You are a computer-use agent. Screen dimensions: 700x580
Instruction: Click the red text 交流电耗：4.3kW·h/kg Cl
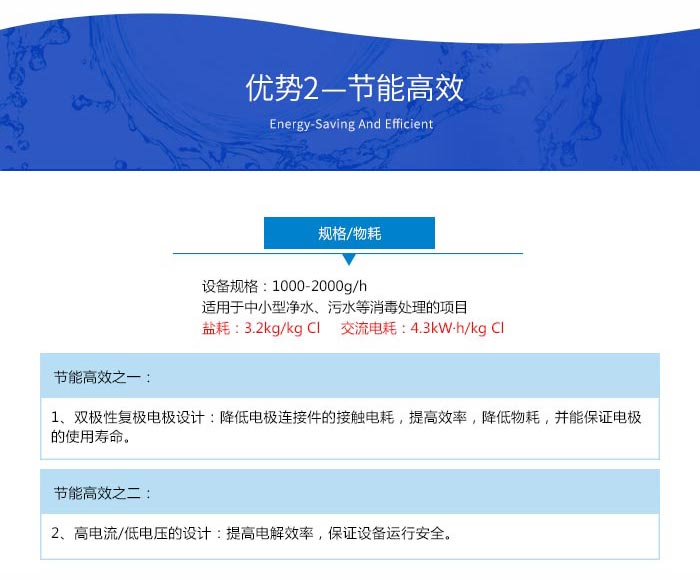(422, 328)
